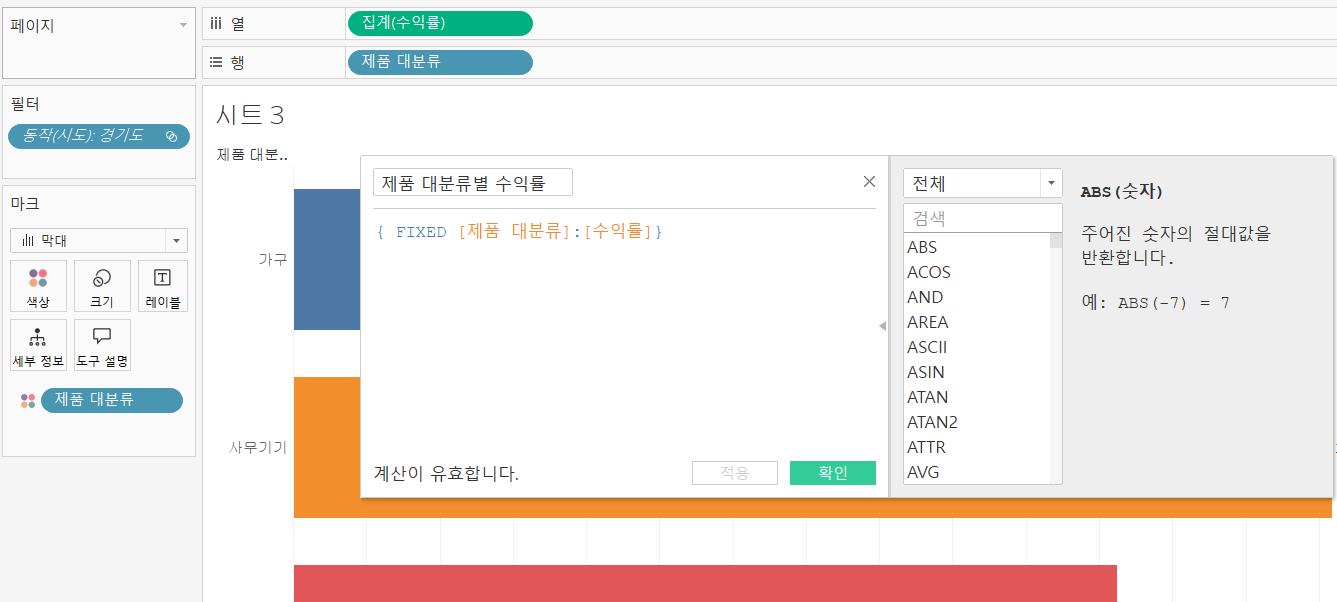Click the 필터 shelf header
The height and width of the screenshot is (602, 1337).
pyautogui.click(x=26, y=103)
